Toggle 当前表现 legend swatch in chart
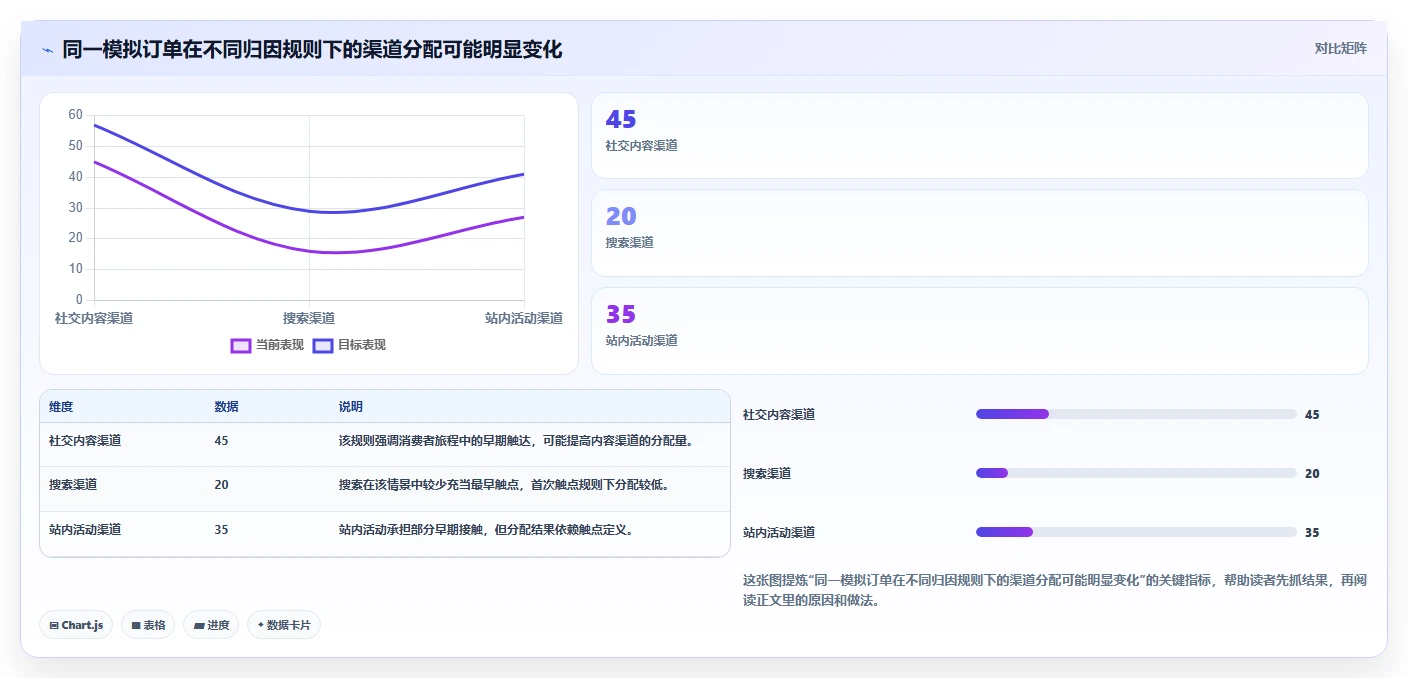Image resolution: width=1408 pixels, height=678 pixels. [240, 345]
